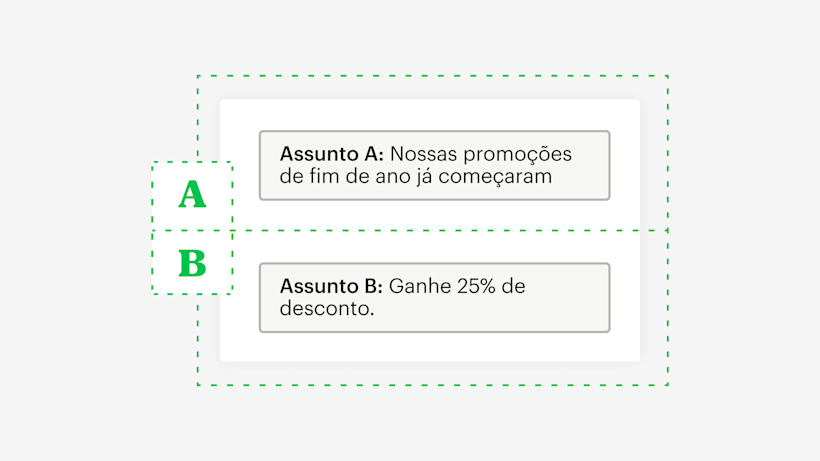This screenshot has width=820, height=461.
Task: Click the word "desconto." in subject B
Action: [327, 309]
